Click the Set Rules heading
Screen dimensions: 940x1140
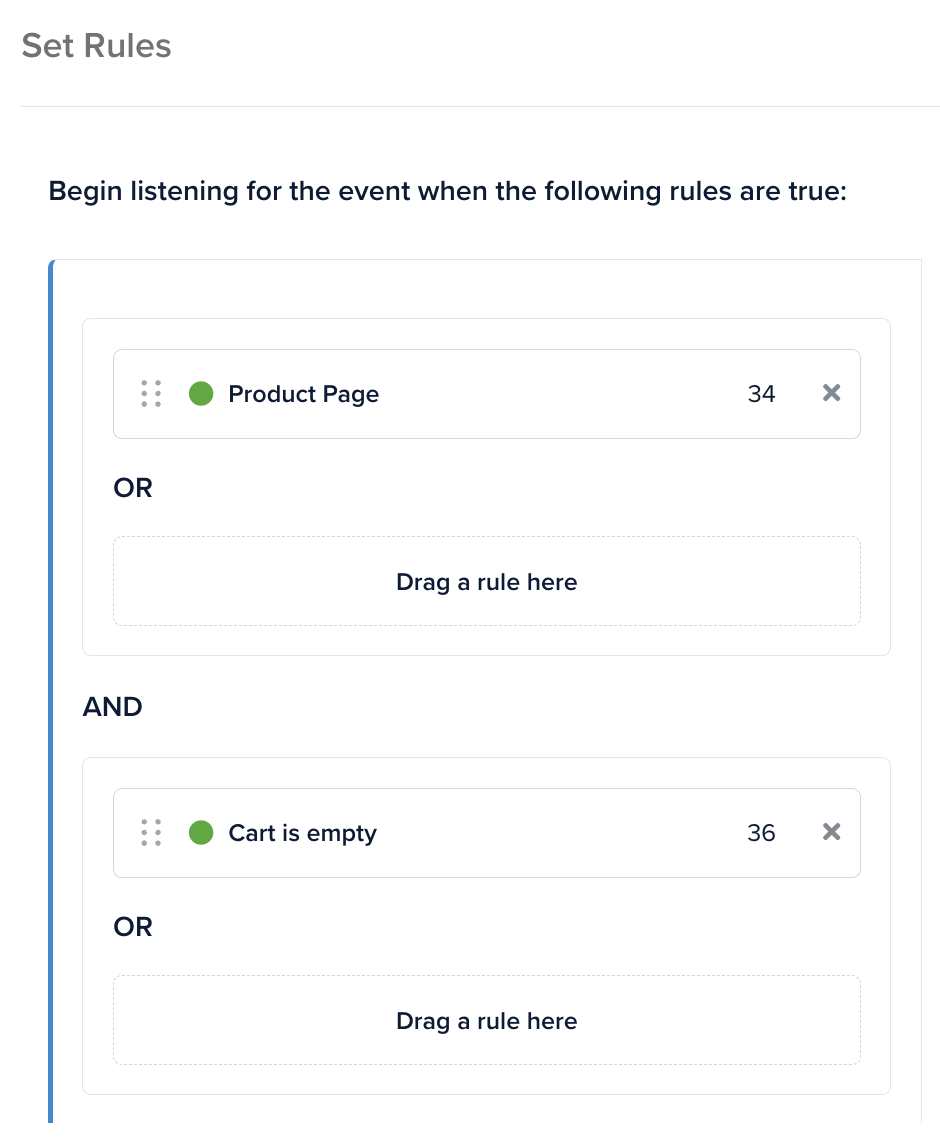tap(96, 46)
